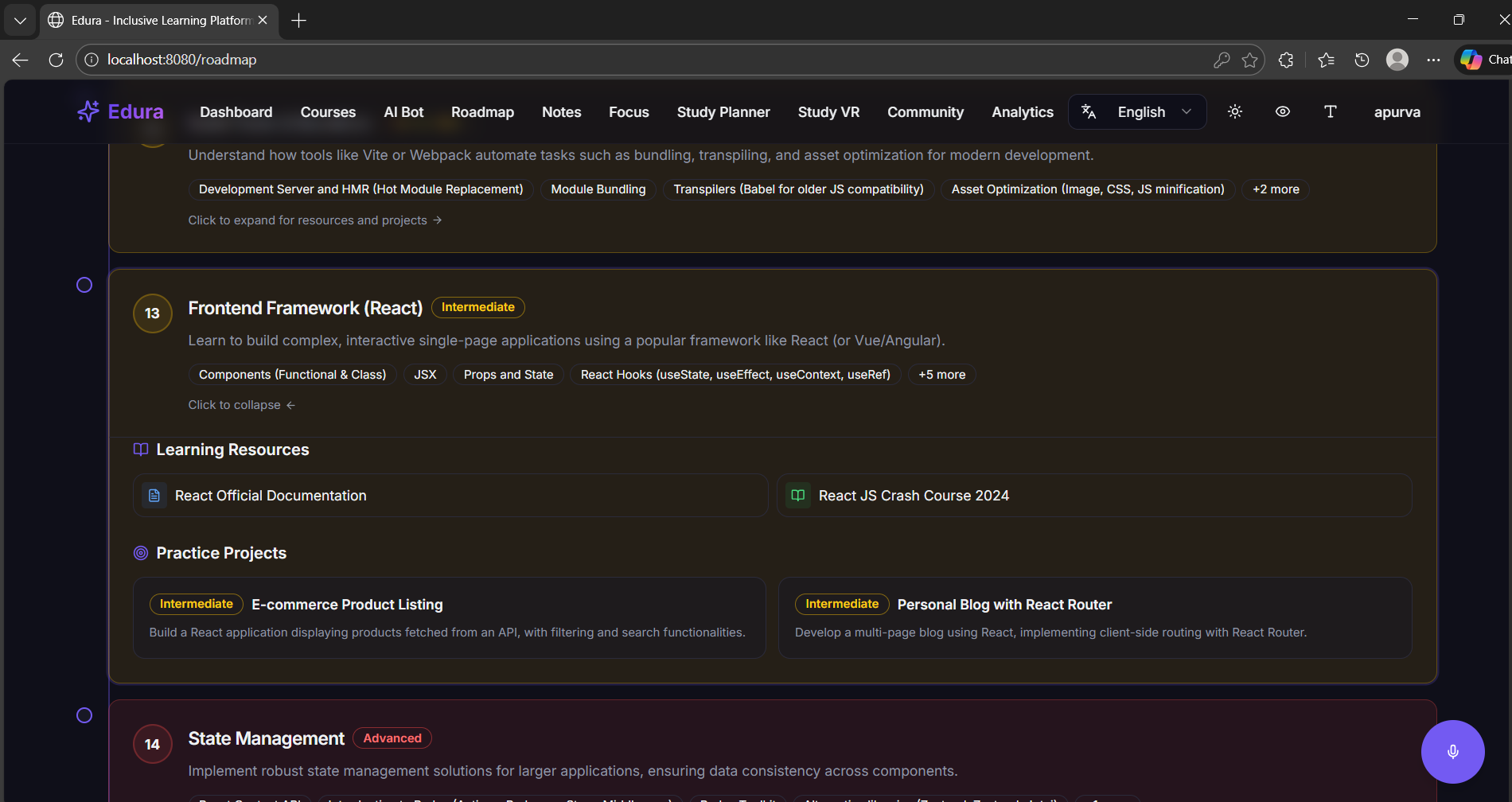This screenshot has width=1512, height=802.
Task: Open the Courses page
Action: click(328, 112)
